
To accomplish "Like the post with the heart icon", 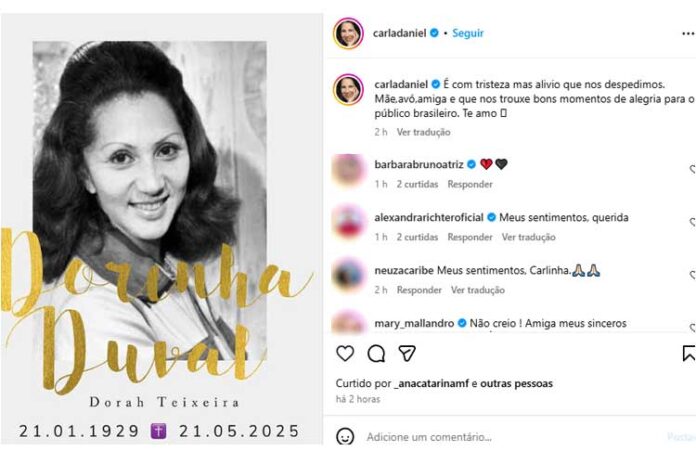I will [345, 353].
